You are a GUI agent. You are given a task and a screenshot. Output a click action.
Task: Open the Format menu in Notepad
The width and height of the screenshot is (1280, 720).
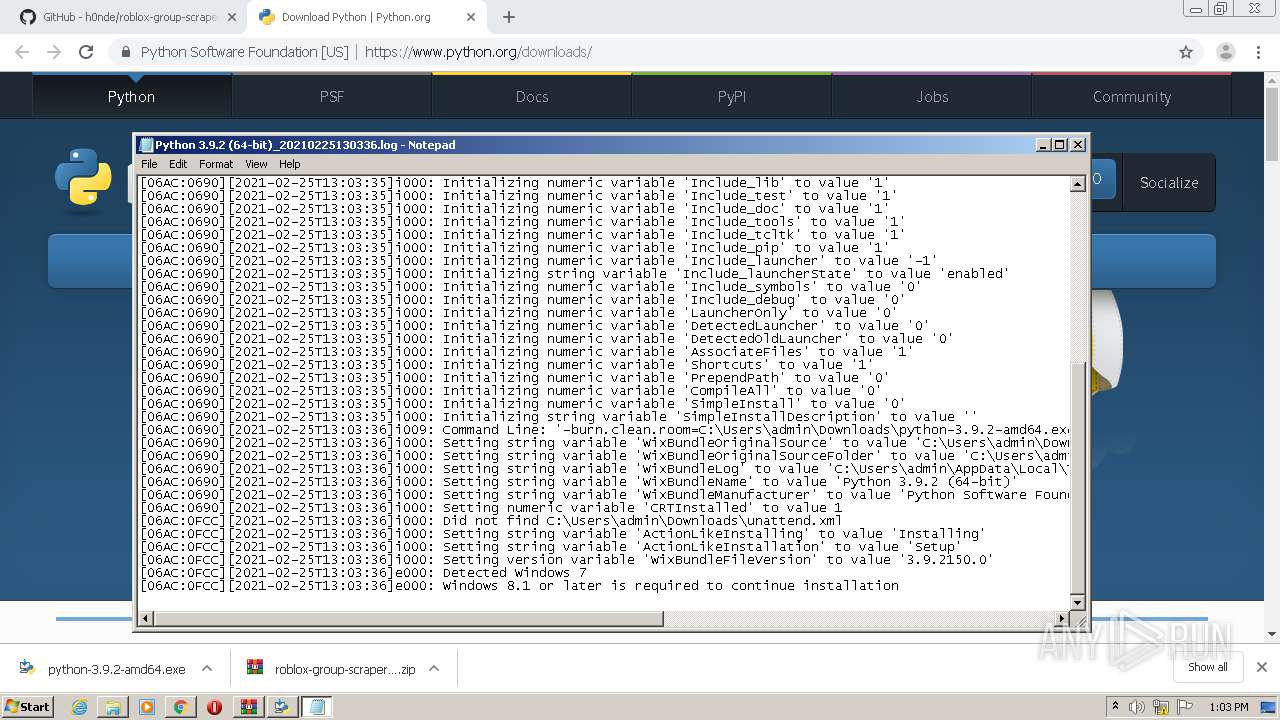[216, 164]
